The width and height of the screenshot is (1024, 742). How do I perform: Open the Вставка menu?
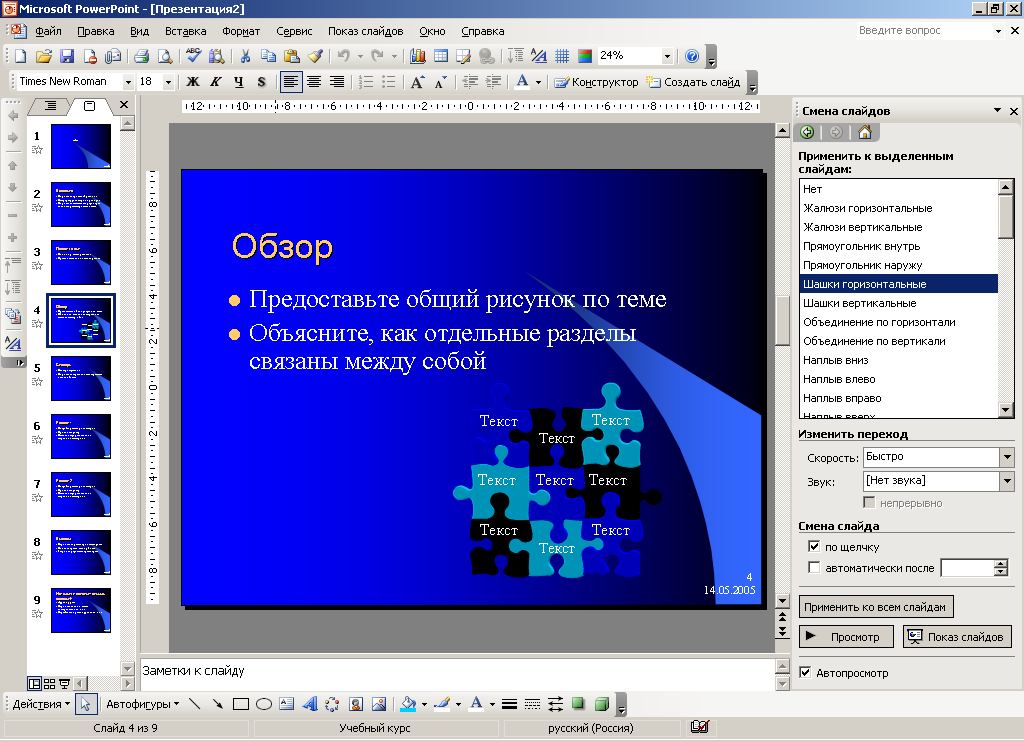(185, 31)
